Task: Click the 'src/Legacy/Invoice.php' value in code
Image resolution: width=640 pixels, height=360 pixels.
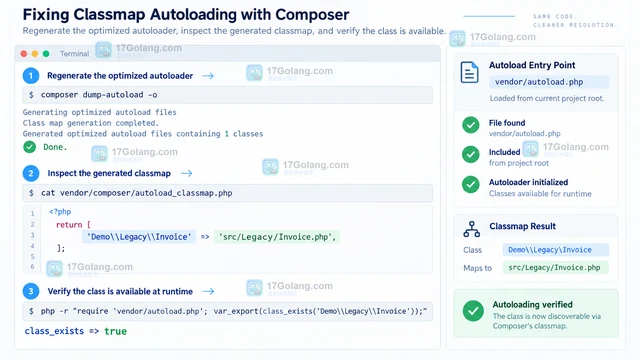Action: tap(277, 237)
